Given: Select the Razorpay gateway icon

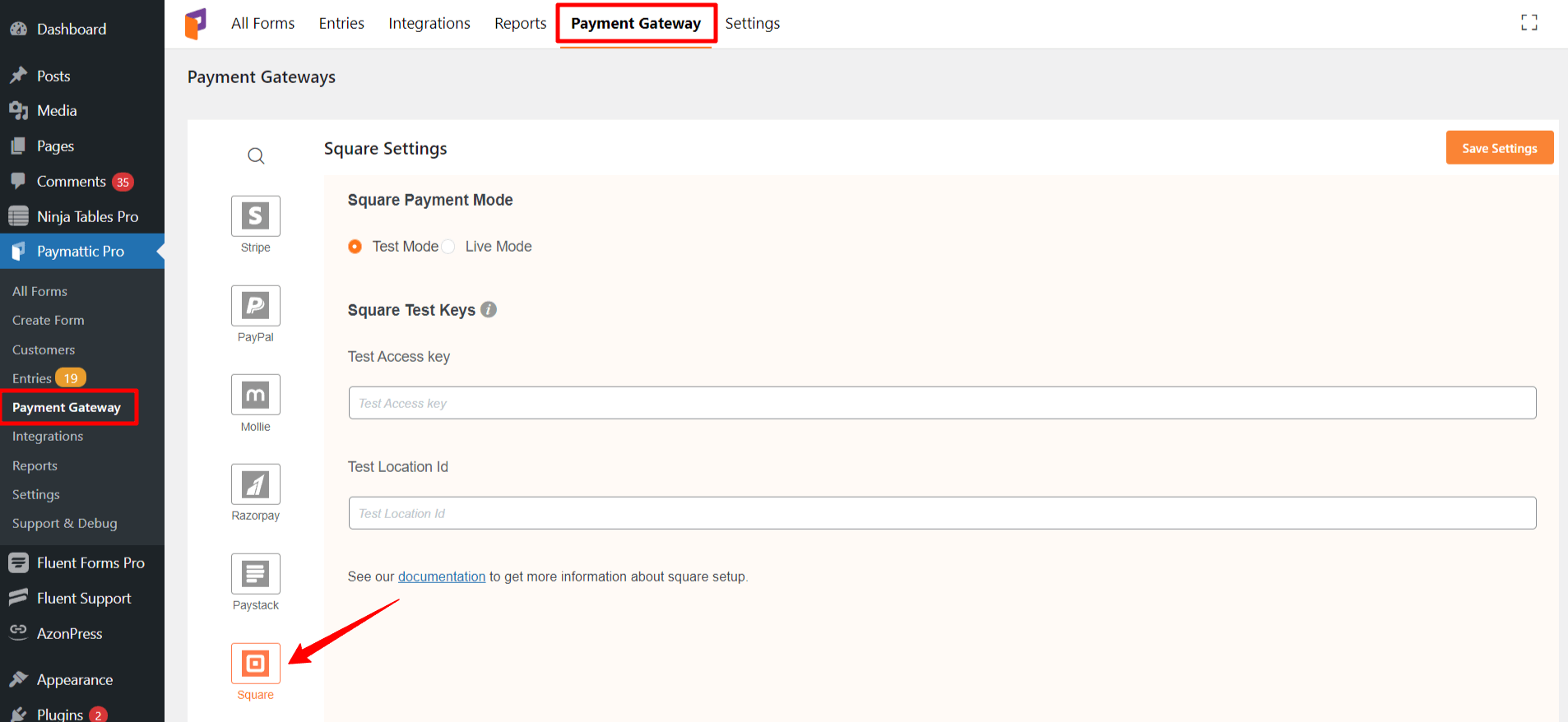Looking at the screenshot, I should [x=255, y=484].
